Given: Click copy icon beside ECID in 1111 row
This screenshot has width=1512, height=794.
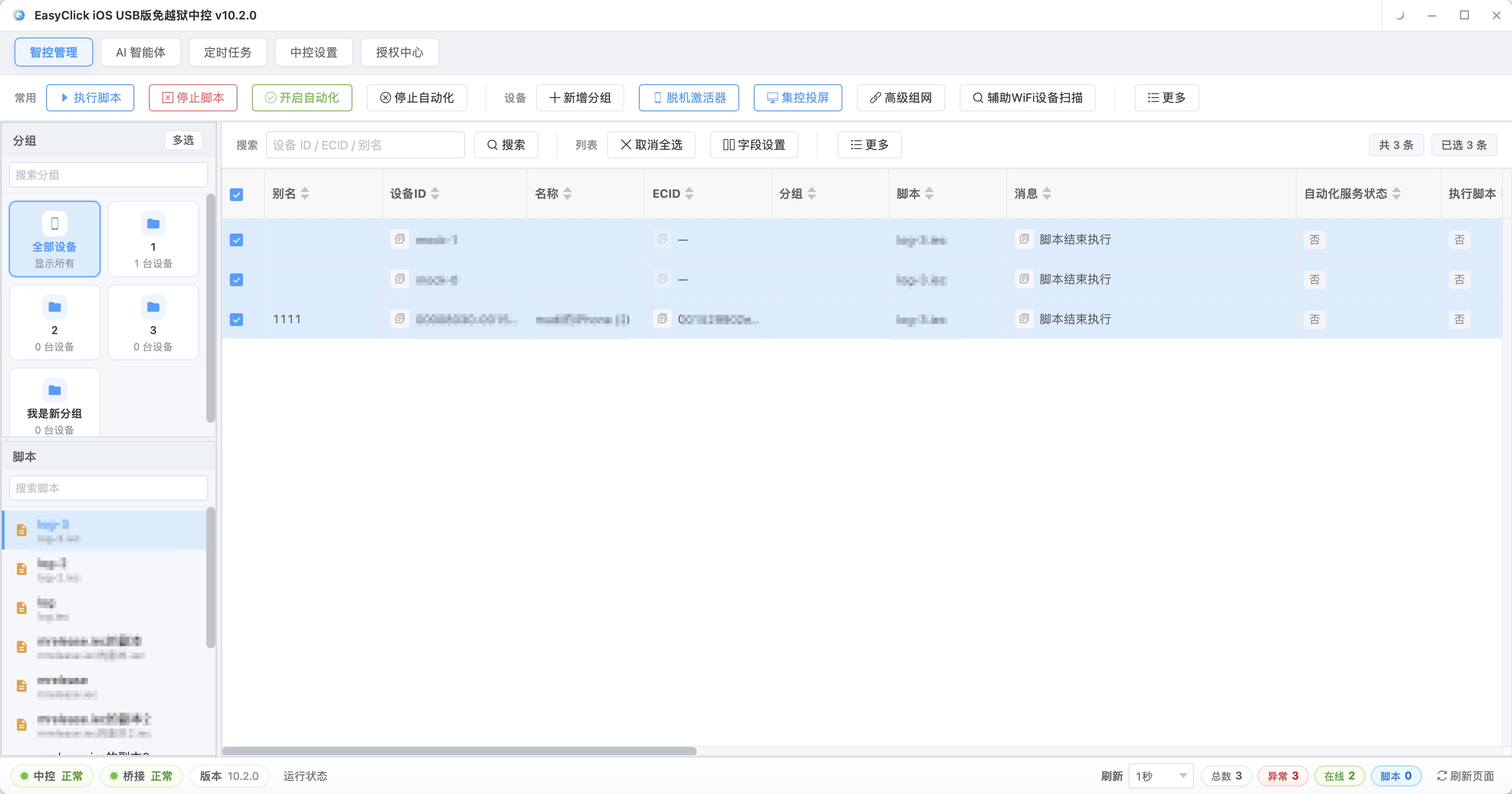Looking at the screenshot, I should [662, 319].
